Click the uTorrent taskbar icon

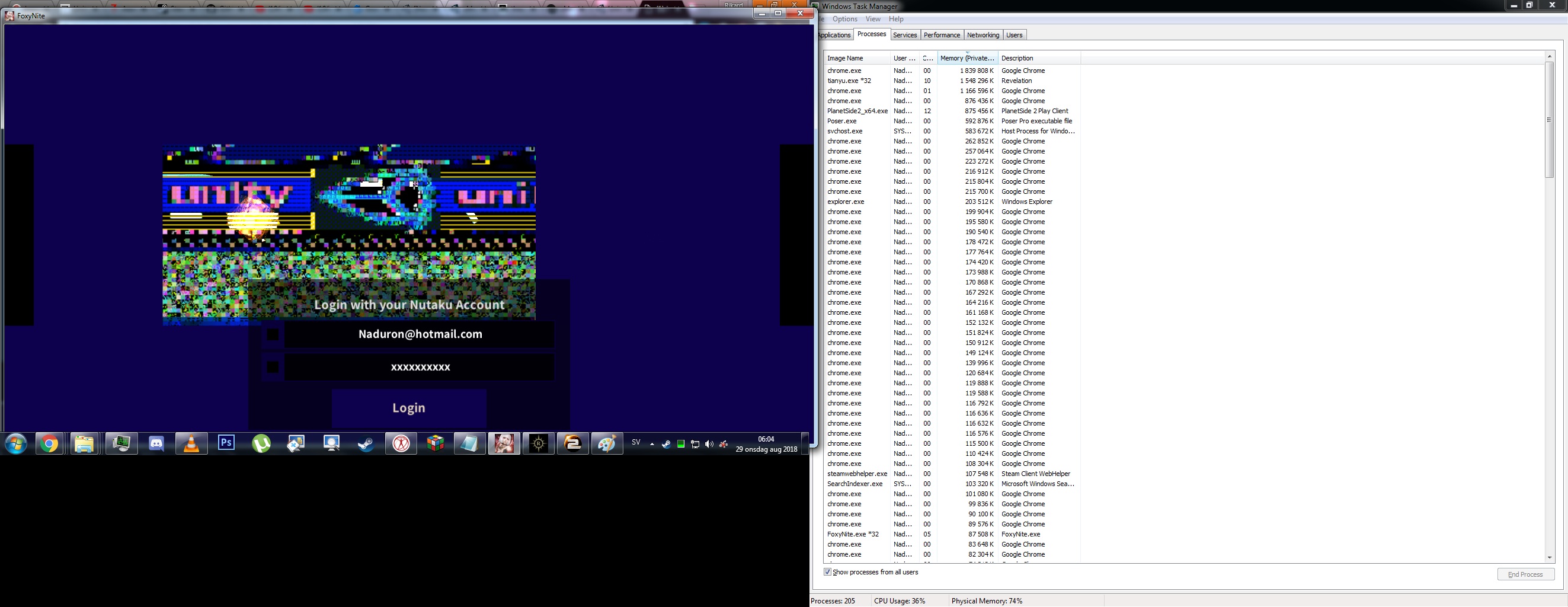coord(261,444)
